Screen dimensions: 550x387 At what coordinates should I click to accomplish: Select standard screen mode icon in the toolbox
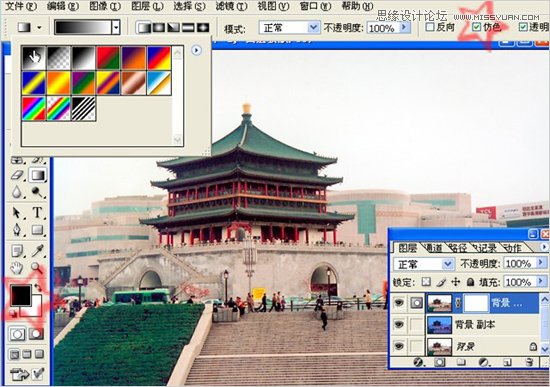click(x=14, y=354)
